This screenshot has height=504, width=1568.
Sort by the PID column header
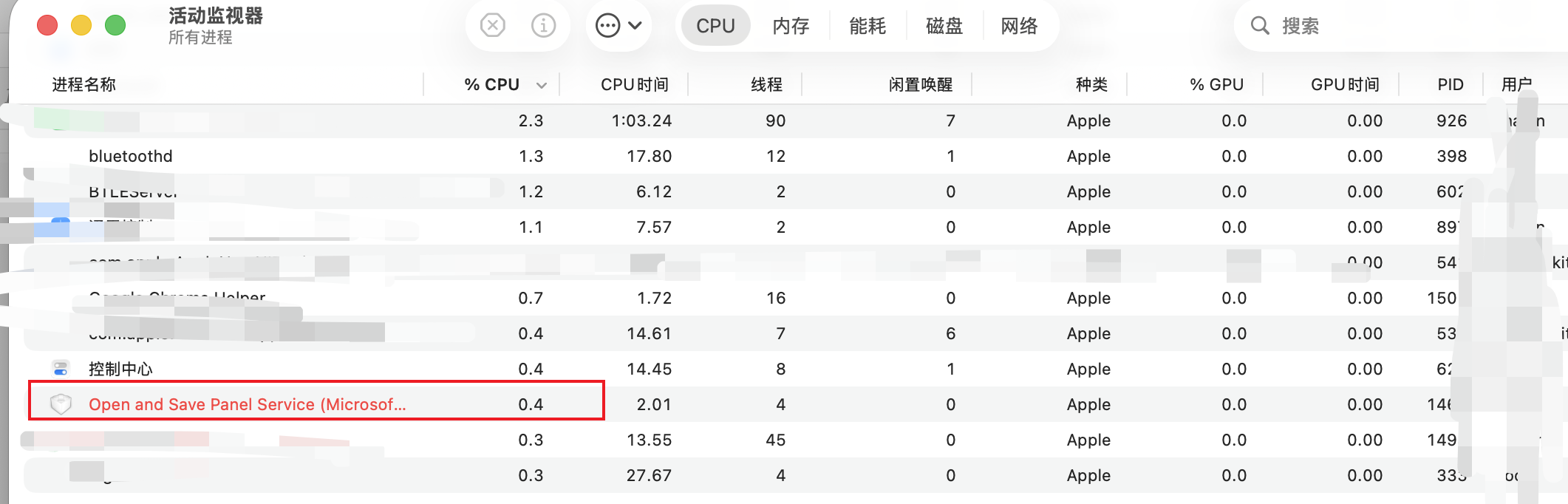click(1450, 85)
